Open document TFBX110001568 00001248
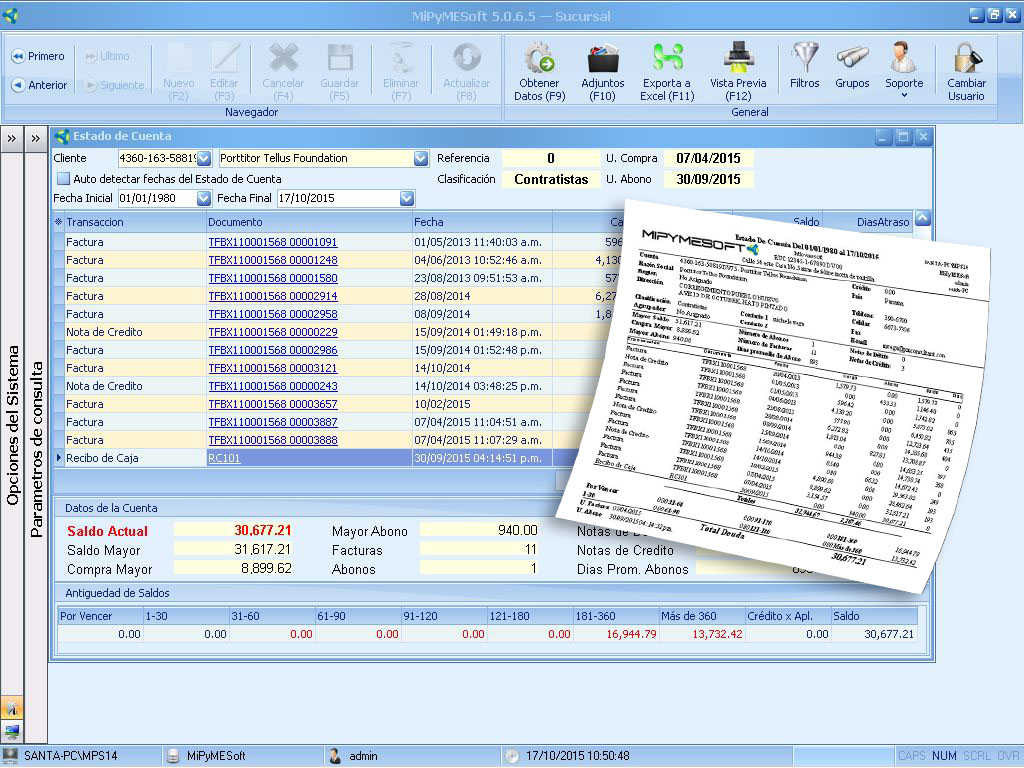 point(272,260)
